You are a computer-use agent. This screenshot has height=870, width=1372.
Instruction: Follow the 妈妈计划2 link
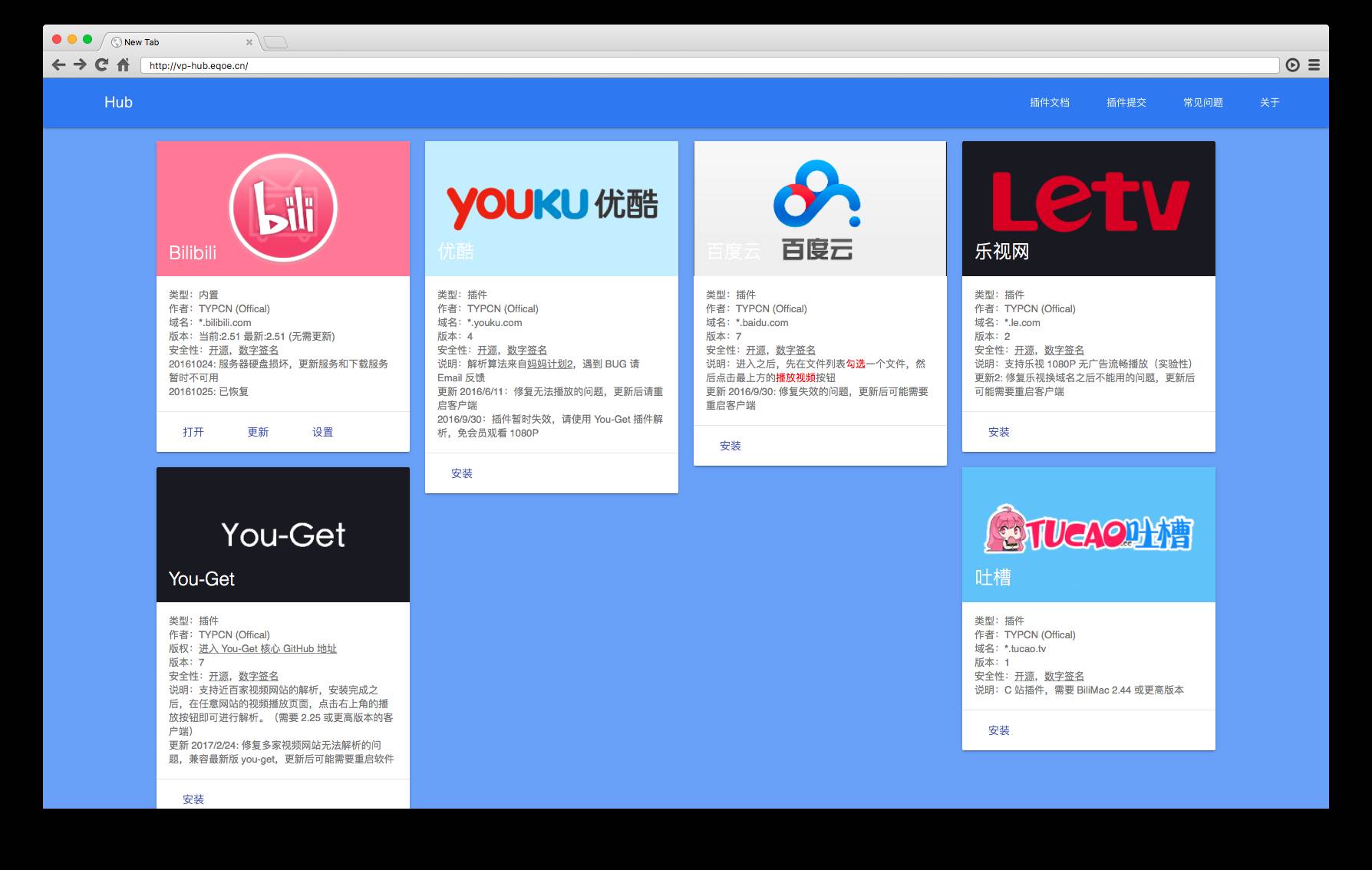pyautogui.click(x=550, y=364)
